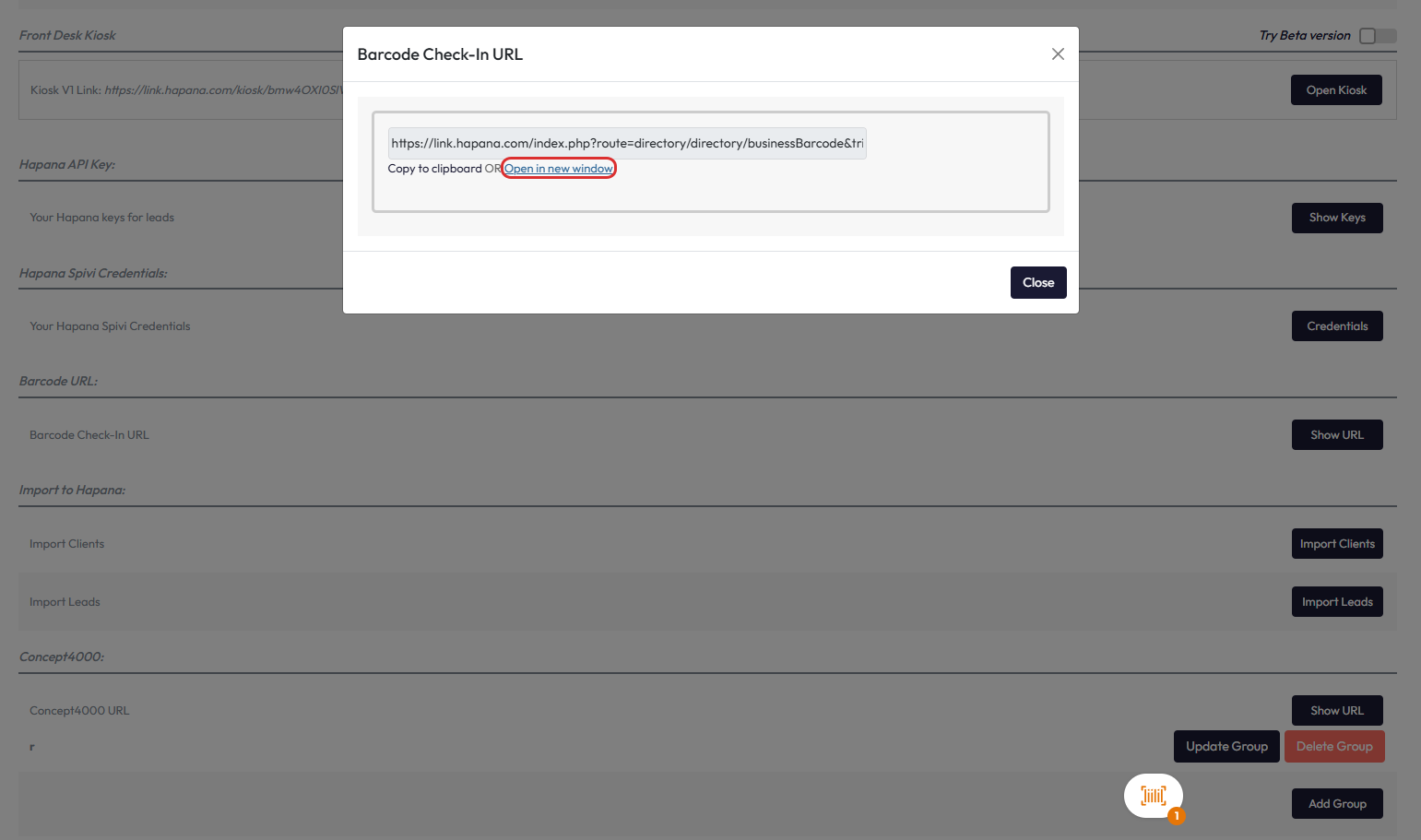
Task: Click Show URL for Barcode Check-In
Action: click(1336, 435)
